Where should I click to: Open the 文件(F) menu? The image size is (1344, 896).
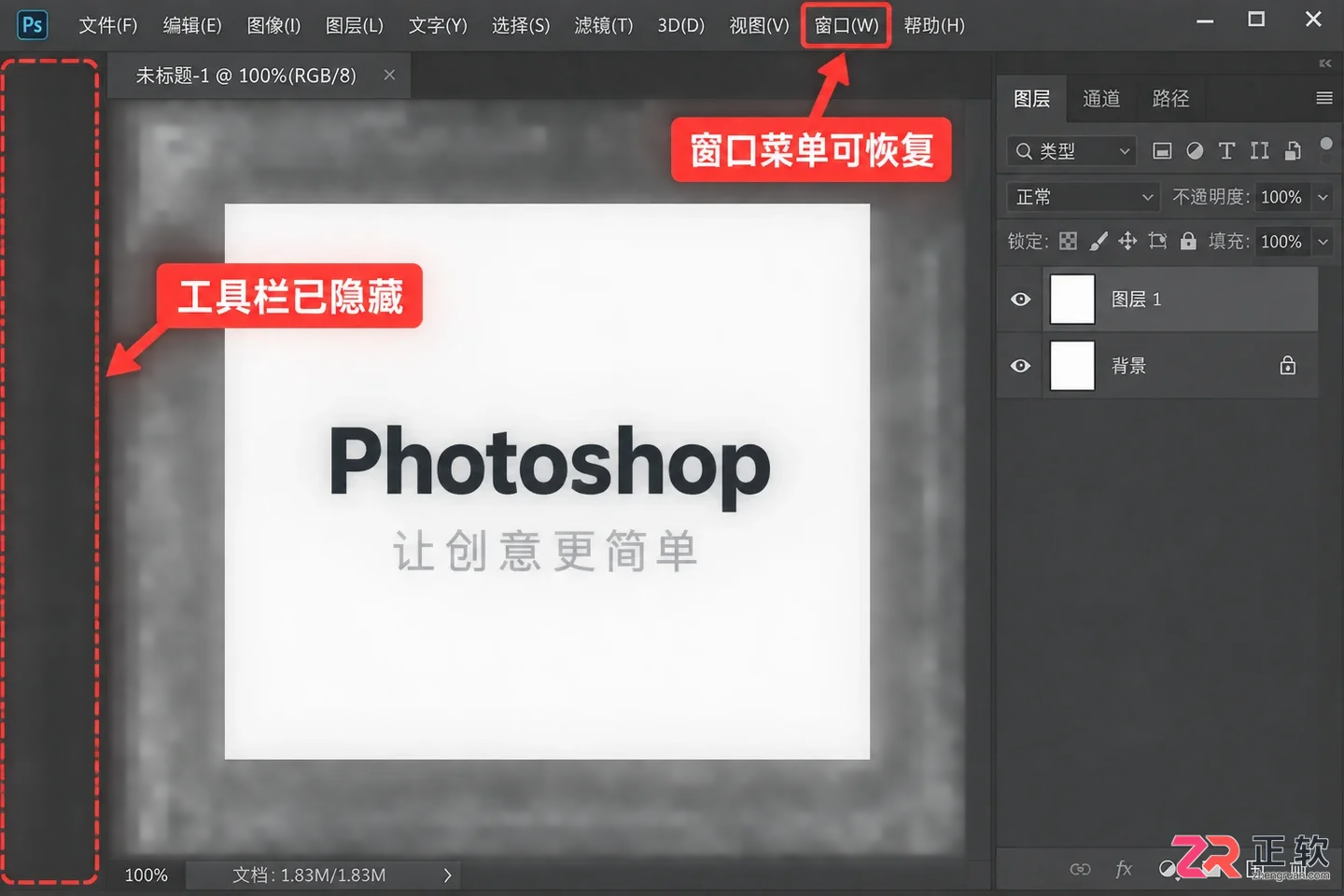click(108, 25)
